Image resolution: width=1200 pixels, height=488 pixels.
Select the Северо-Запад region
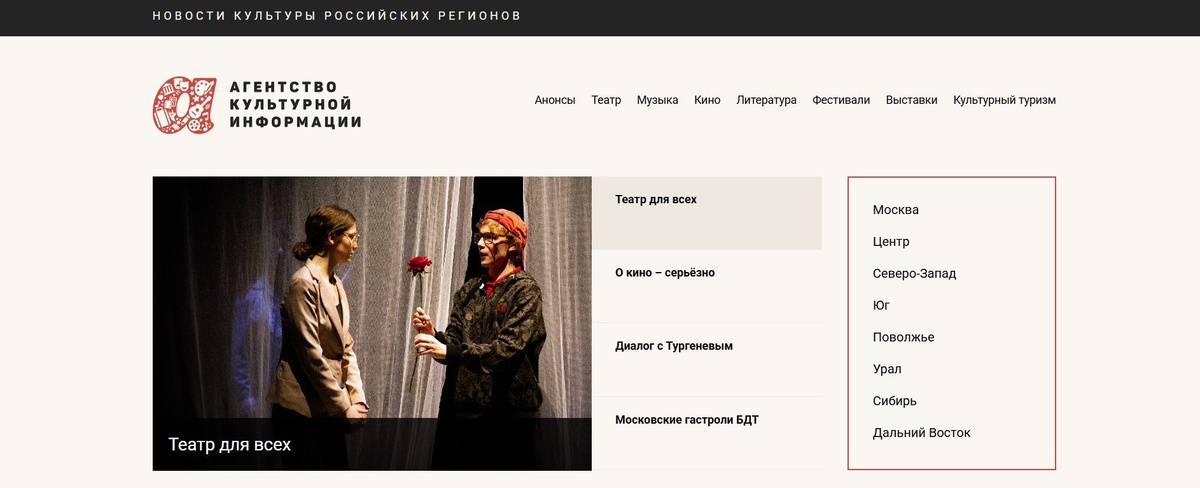point(914,274)
